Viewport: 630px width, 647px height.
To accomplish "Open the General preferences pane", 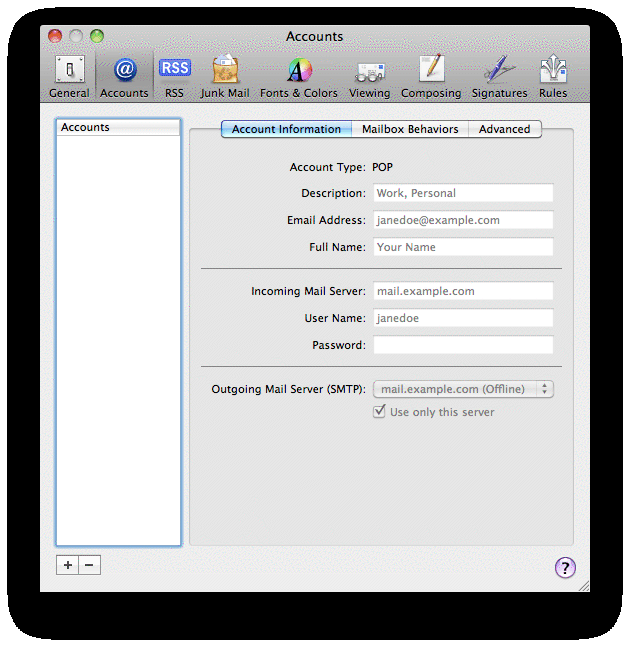I will pos(69,76).
